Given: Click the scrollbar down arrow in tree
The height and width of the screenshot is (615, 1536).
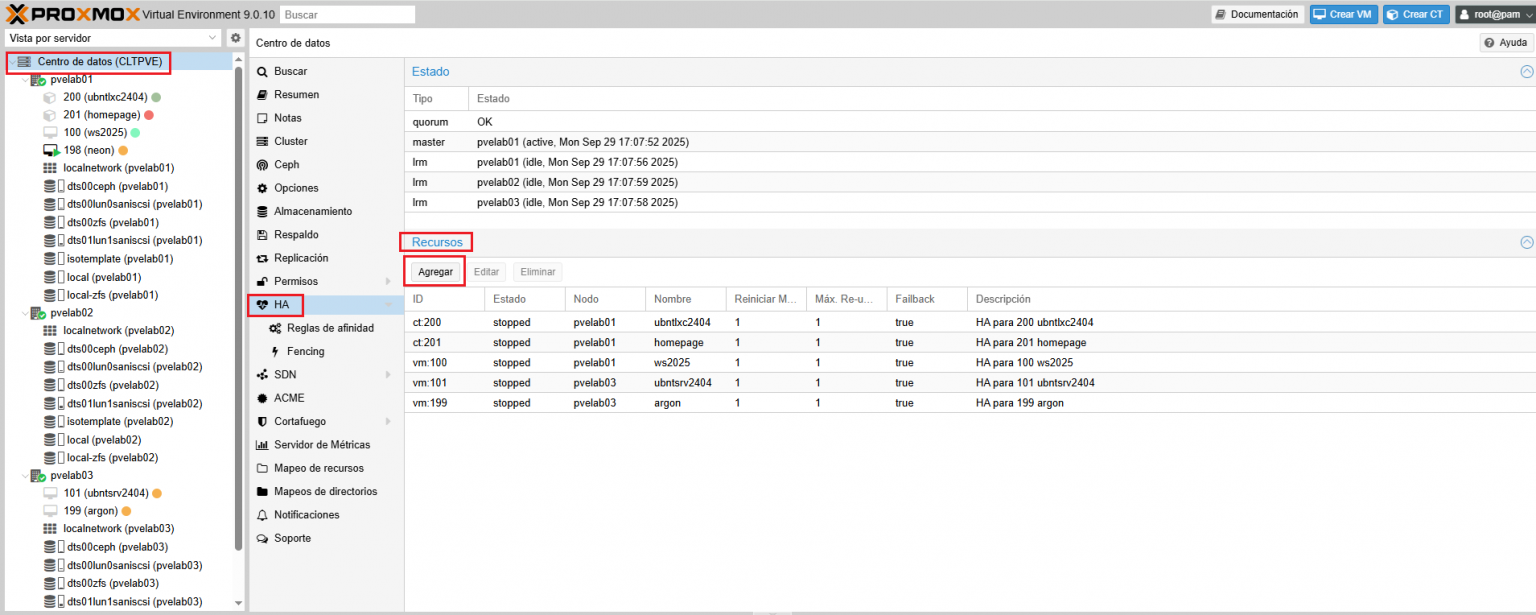Looking at the screenshot, I should pyautogui.click(x=238, y=603).
